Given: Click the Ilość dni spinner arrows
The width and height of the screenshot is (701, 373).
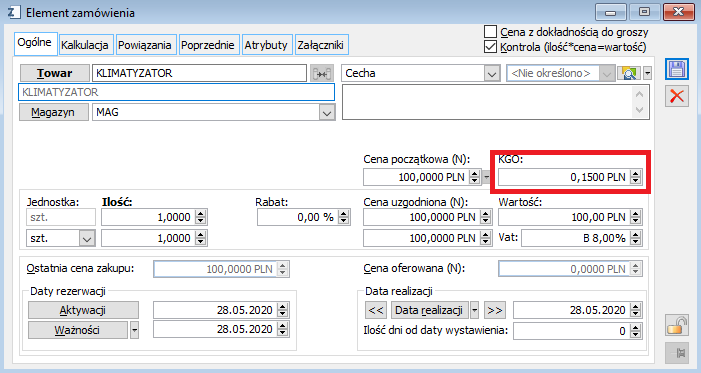Looking at the screenshot, I should point(635,331).
